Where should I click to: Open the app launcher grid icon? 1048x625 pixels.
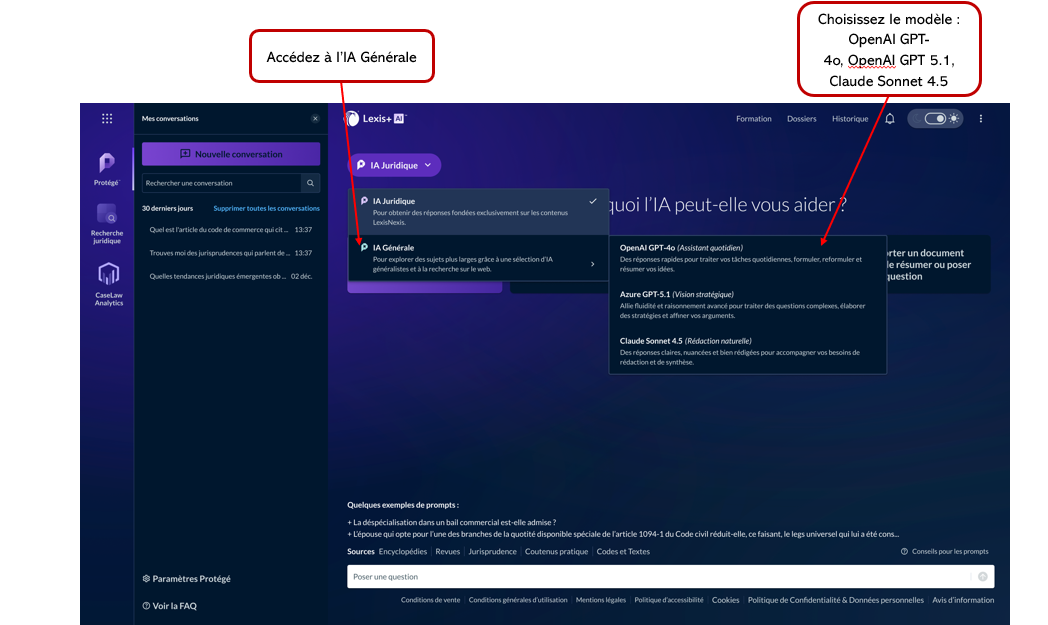(107, 119)
